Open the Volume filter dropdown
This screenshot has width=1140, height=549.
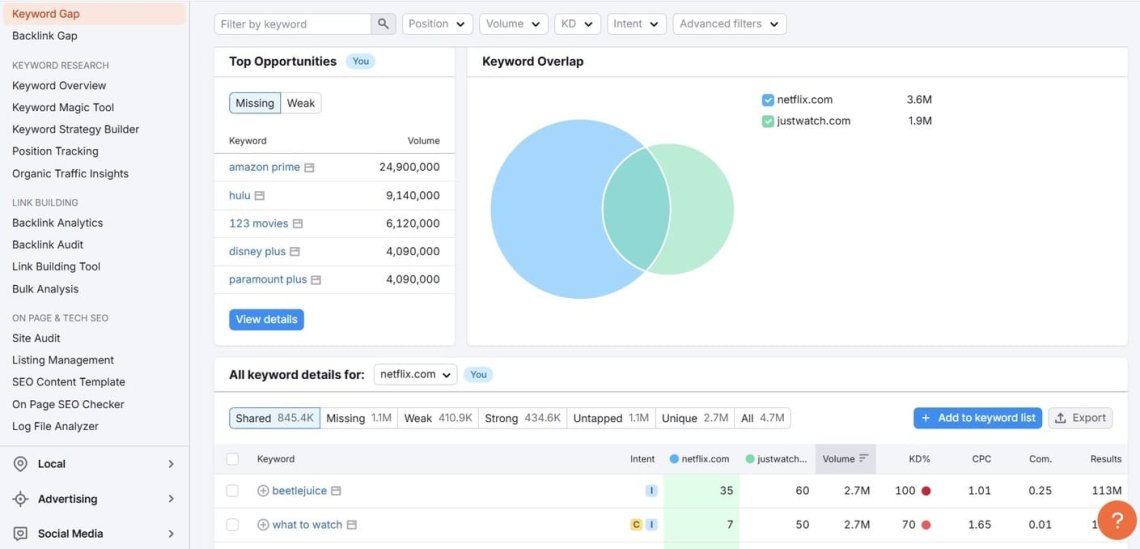[514, 24]
